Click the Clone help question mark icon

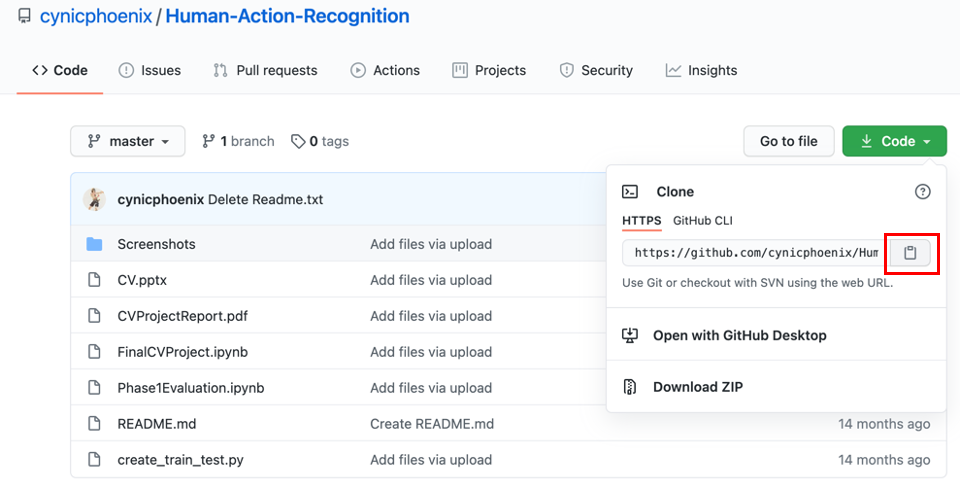click(922, 192)
